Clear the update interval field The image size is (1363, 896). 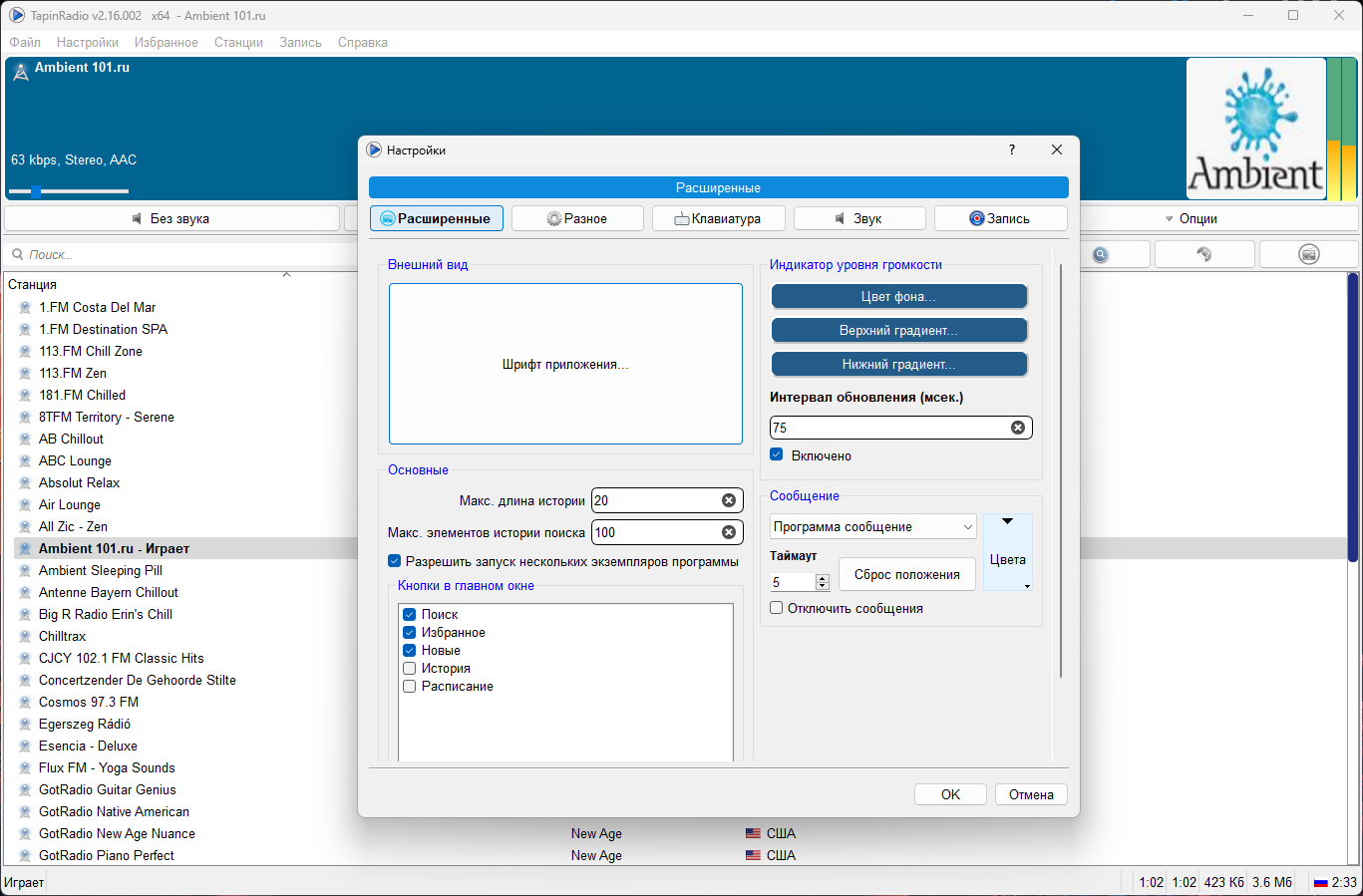[1018, 428]
